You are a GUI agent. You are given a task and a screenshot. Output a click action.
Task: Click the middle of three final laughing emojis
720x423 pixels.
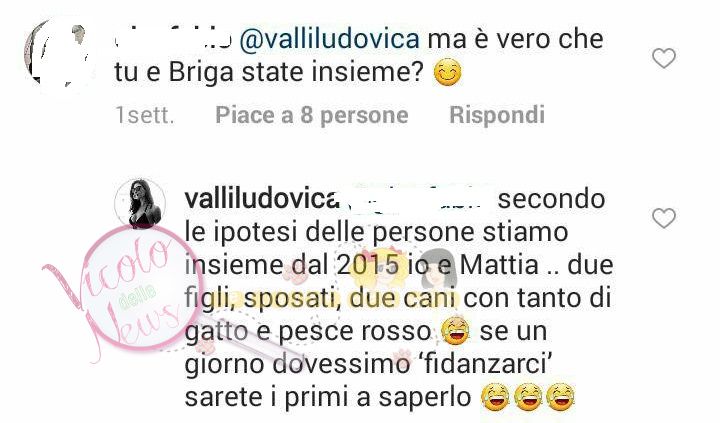click(528, 397)
